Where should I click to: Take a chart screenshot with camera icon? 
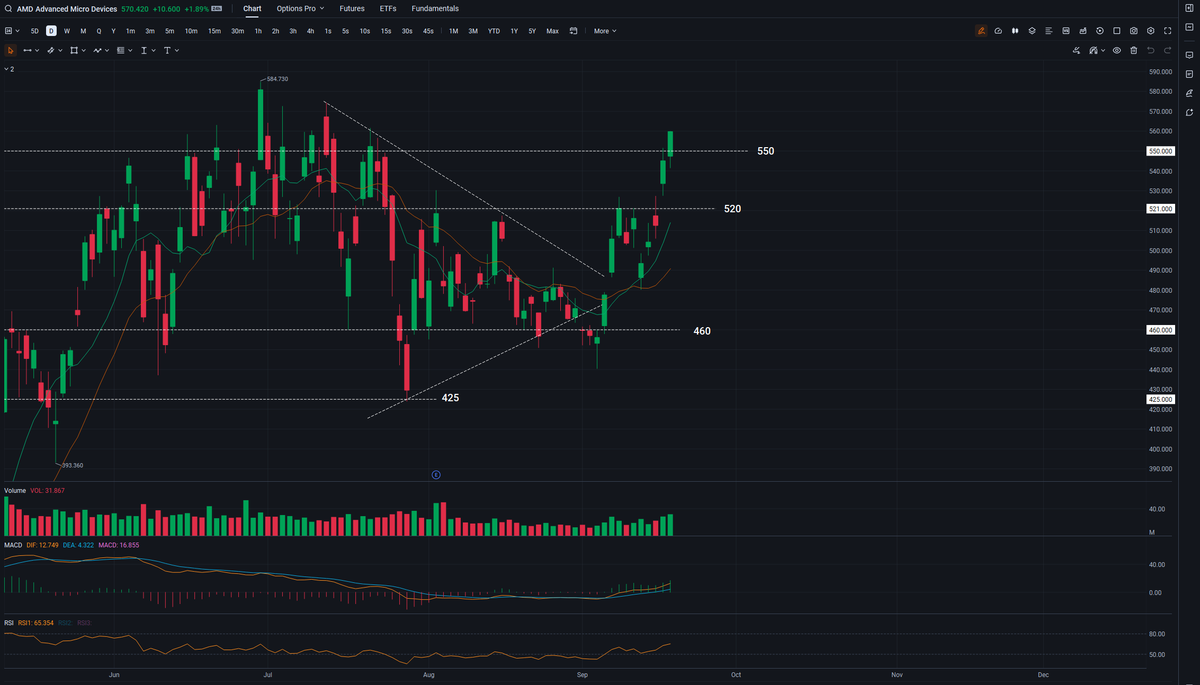1134,31
